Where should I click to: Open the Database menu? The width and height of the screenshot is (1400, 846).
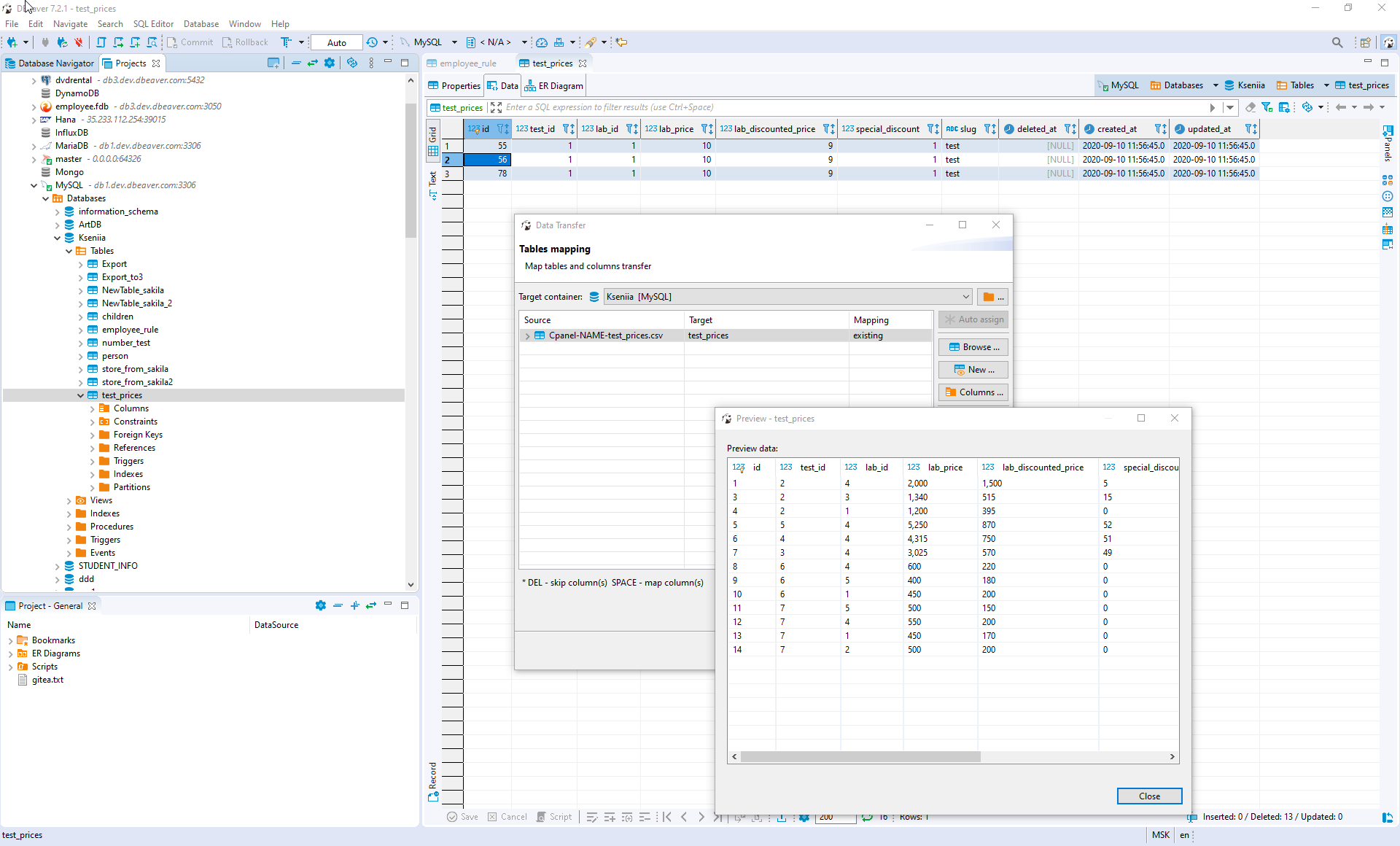(201, 23)
